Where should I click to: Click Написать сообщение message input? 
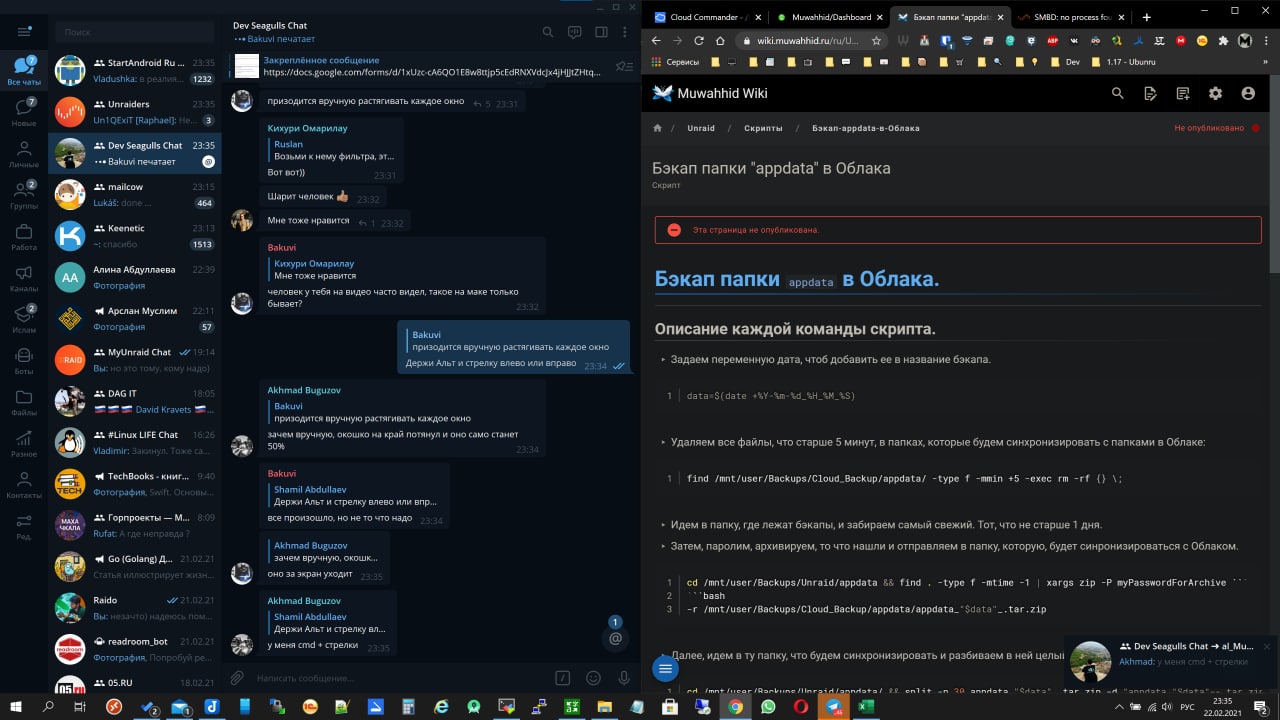400,678
